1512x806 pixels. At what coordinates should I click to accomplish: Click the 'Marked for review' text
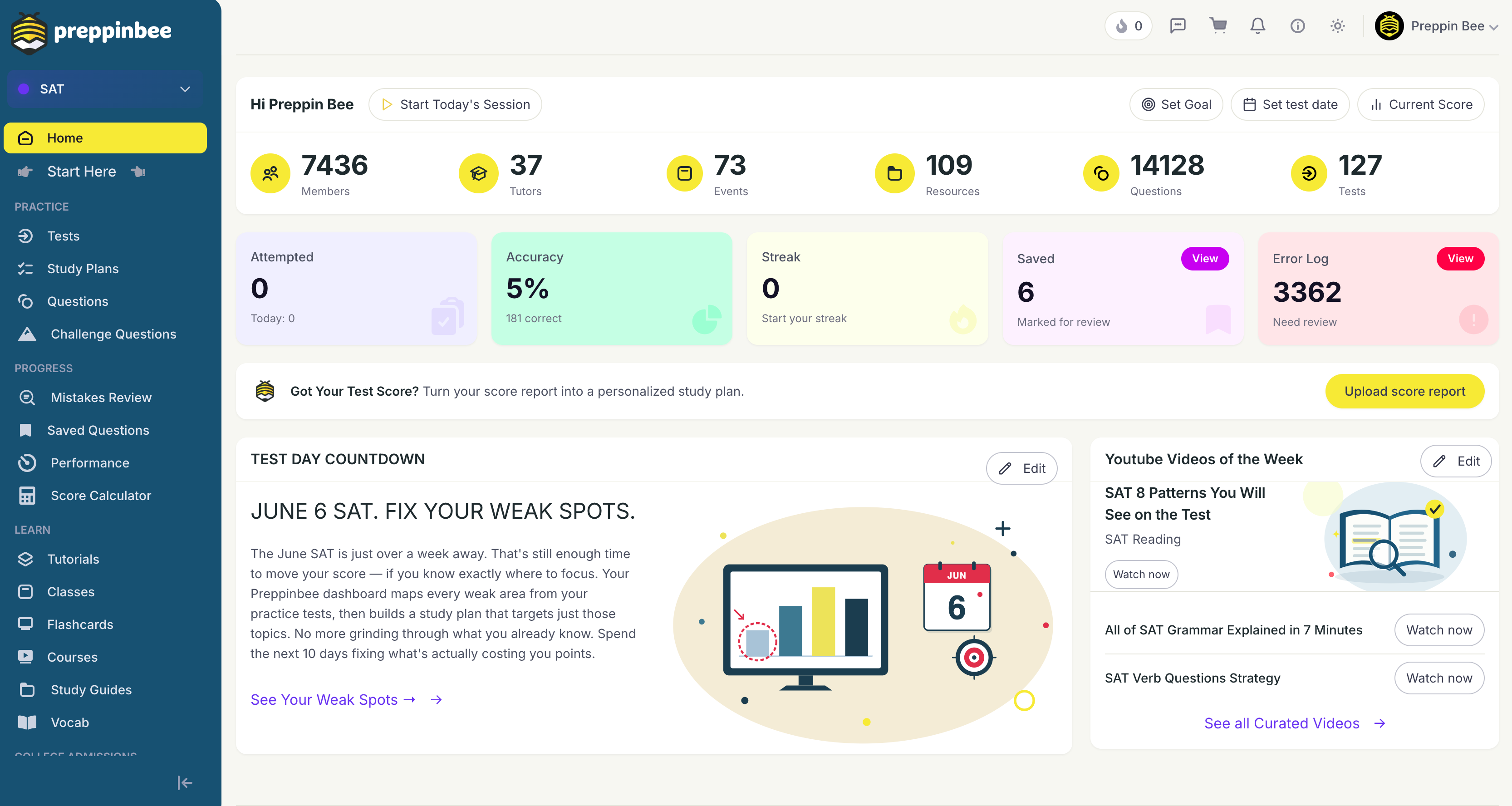pyautogui.click(x=1063, y=322)
